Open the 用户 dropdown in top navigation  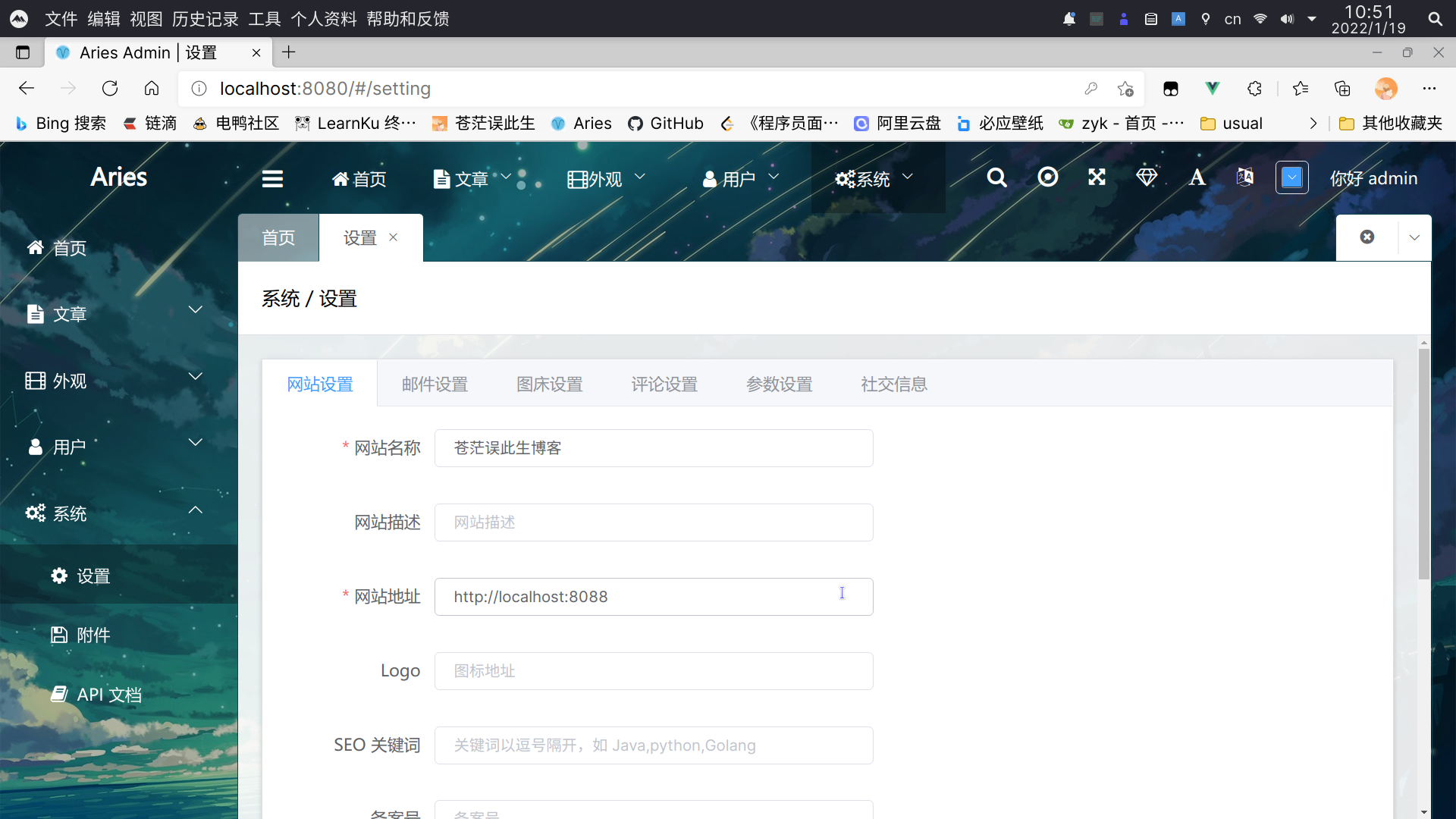(740, 179)
